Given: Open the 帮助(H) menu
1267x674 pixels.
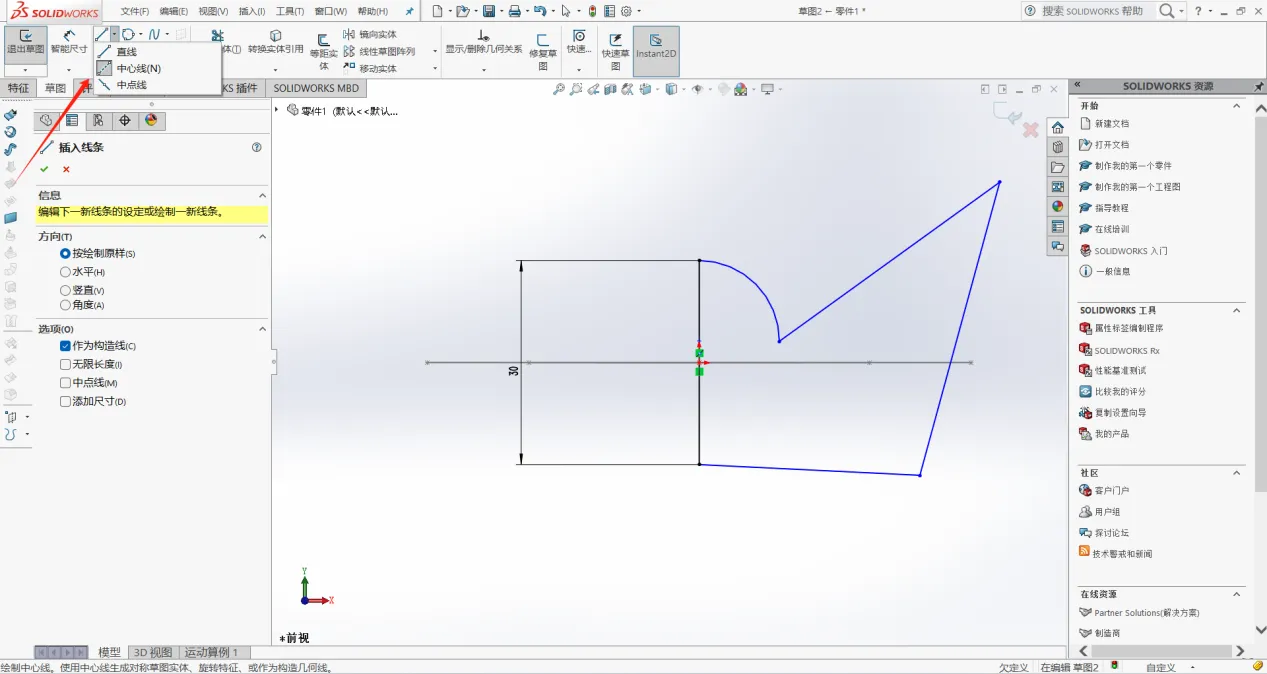Looking at the screenshot, I should [x=373, y=11].
